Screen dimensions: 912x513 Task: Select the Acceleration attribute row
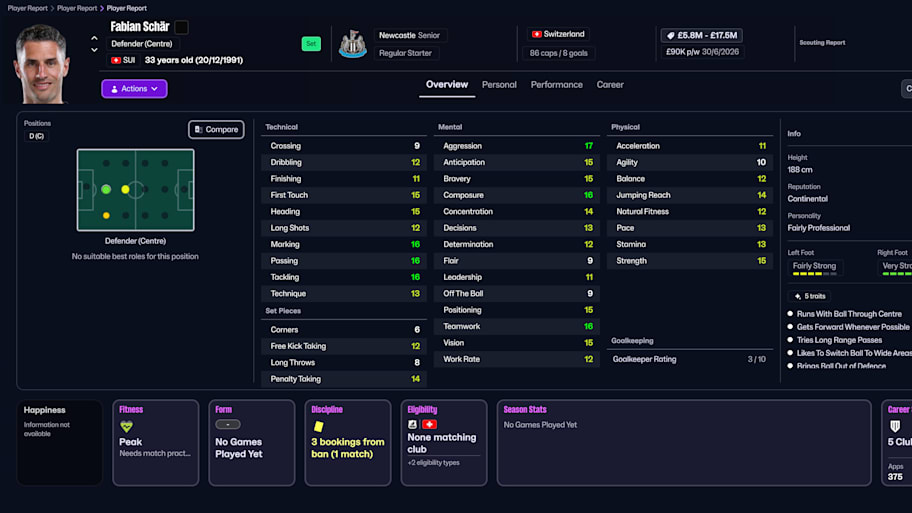tap(690, 146)
